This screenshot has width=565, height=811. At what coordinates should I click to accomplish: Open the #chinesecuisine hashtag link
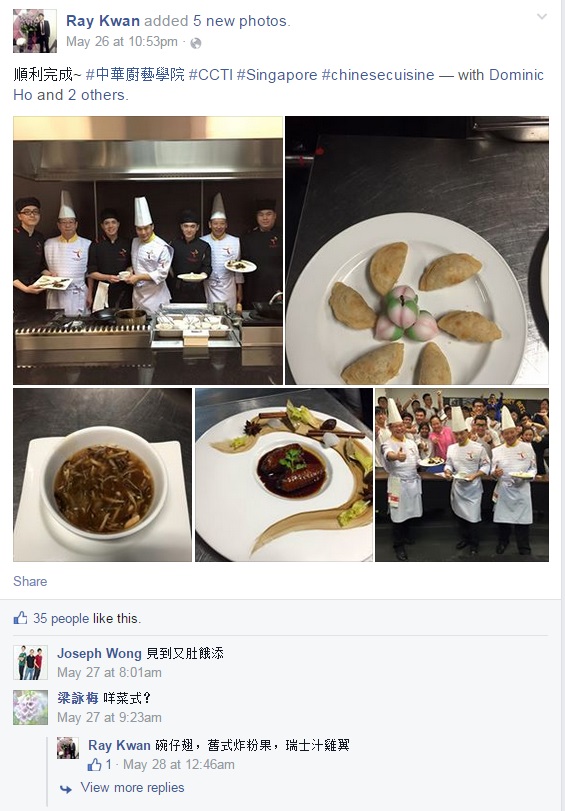coord(378,75)
